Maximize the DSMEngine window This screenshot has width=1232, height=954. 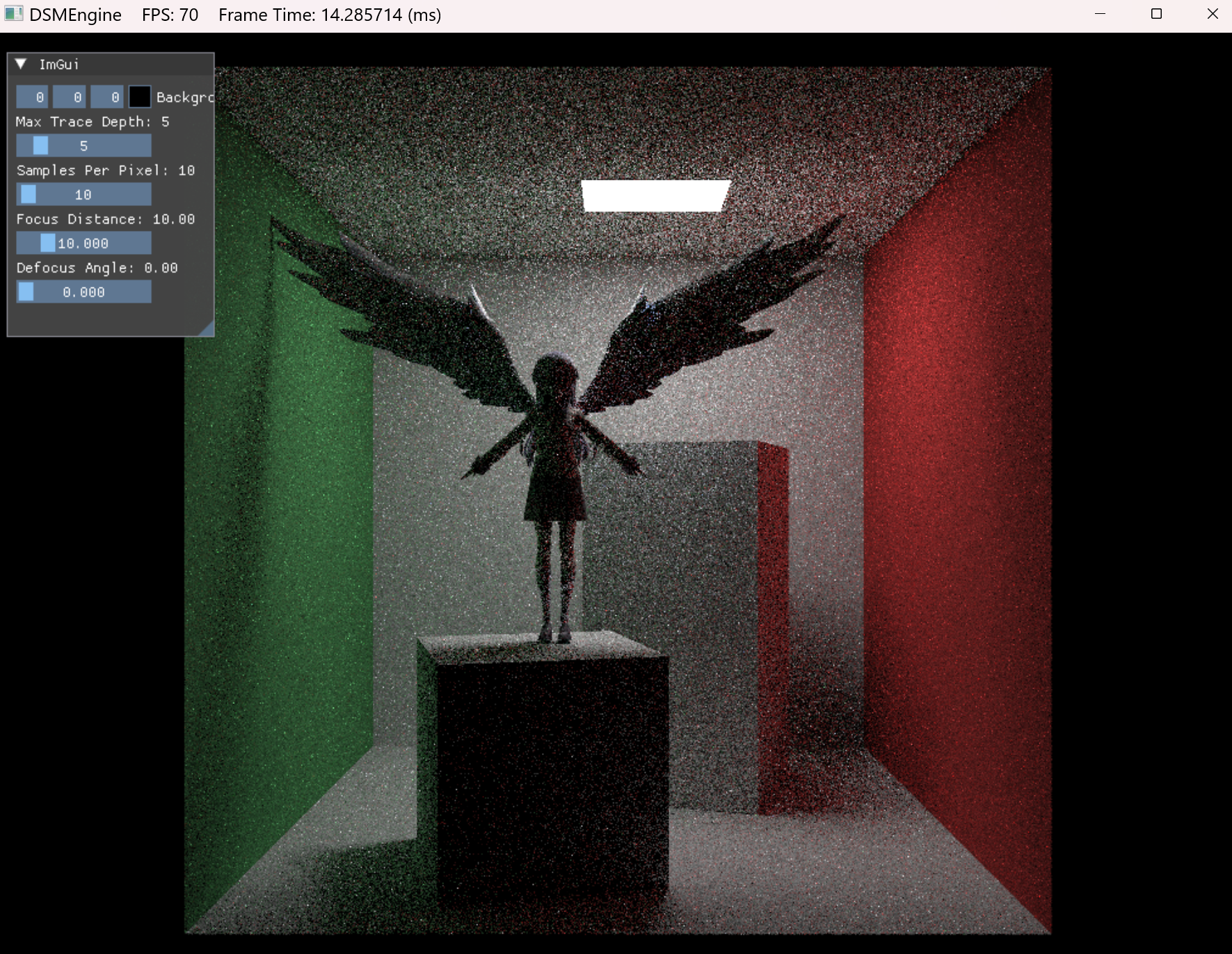pyautogui.click(x=1156, y=14)
